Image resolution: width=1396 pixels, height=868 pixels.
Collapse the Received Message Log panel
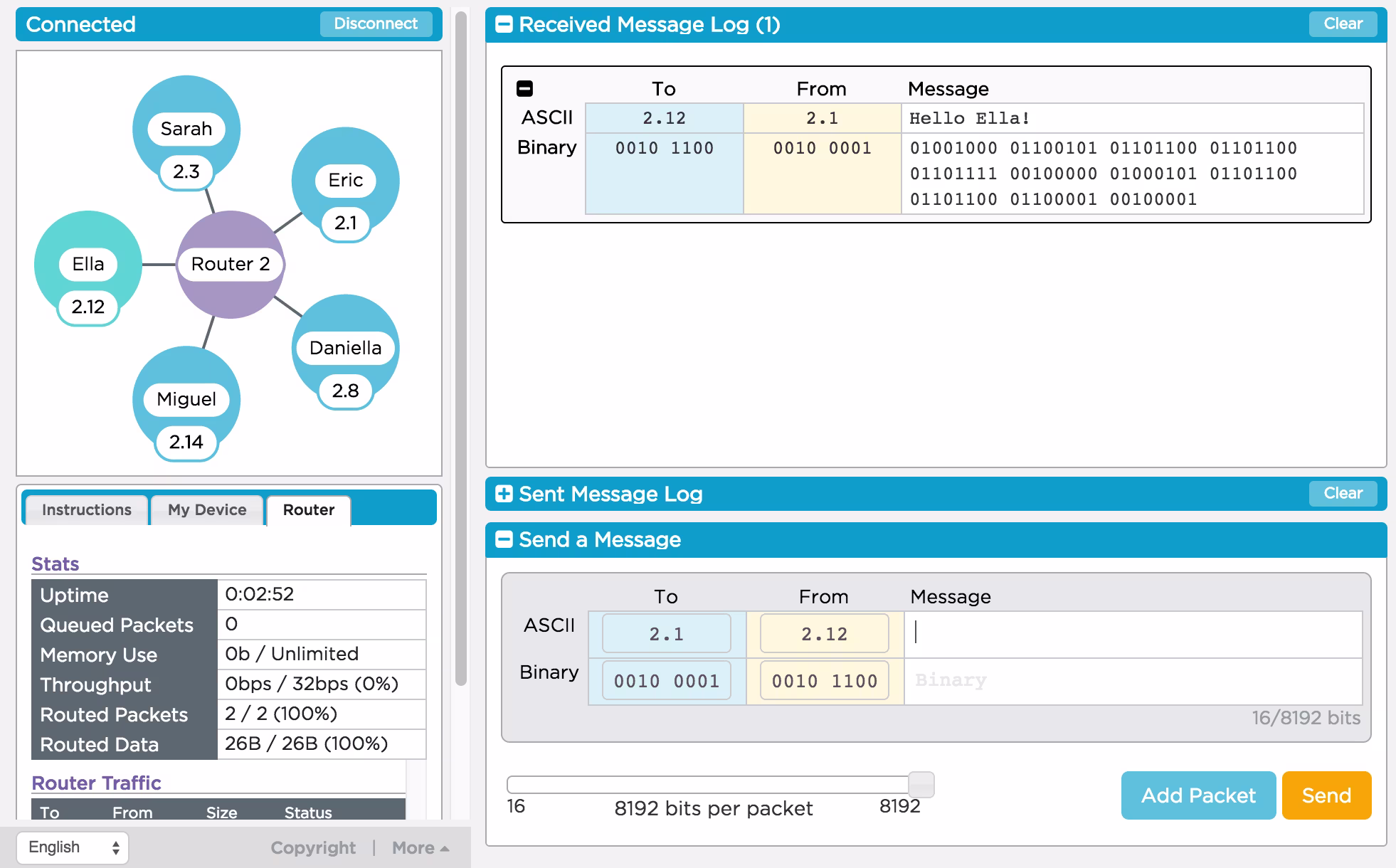(504, 25)
